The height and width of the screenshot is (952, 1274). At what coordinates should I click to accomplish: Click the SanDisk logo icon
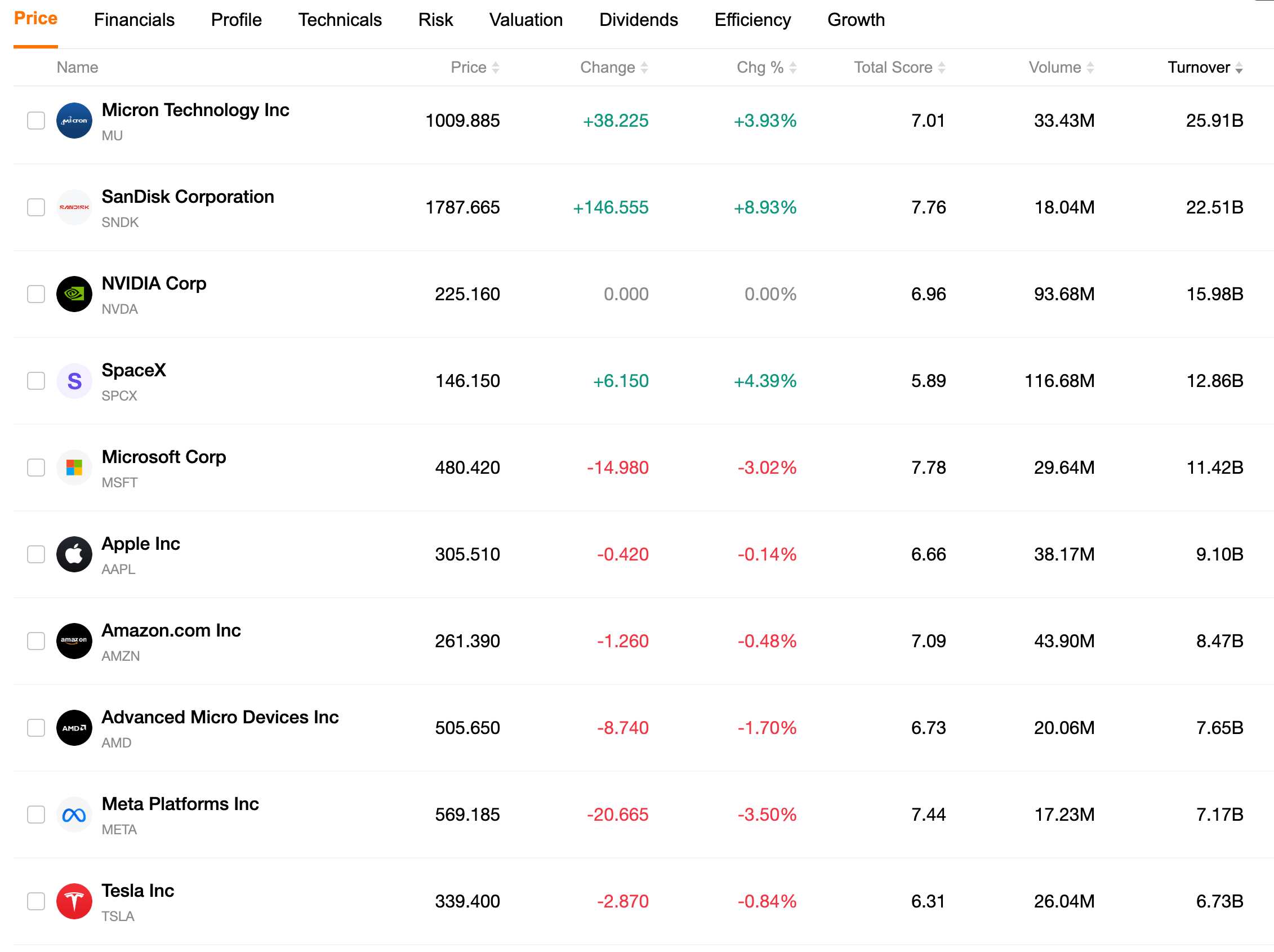(x=74, y=207)
